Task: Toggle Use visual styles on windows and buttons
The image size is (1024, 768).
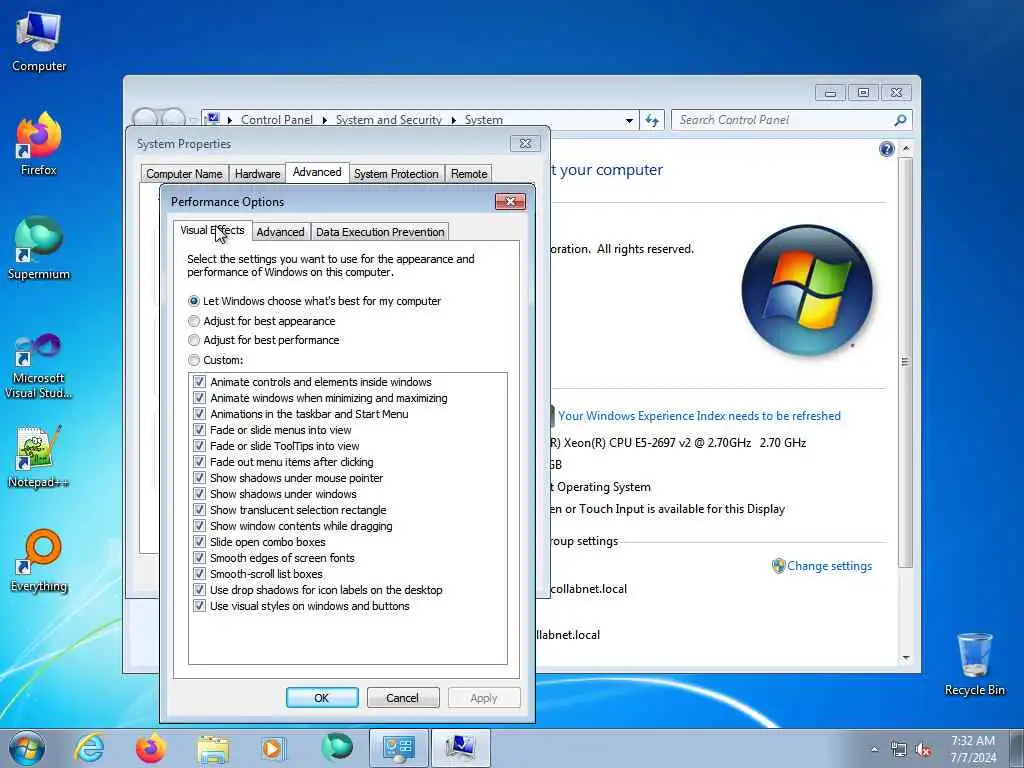Action: click(199, 606)
